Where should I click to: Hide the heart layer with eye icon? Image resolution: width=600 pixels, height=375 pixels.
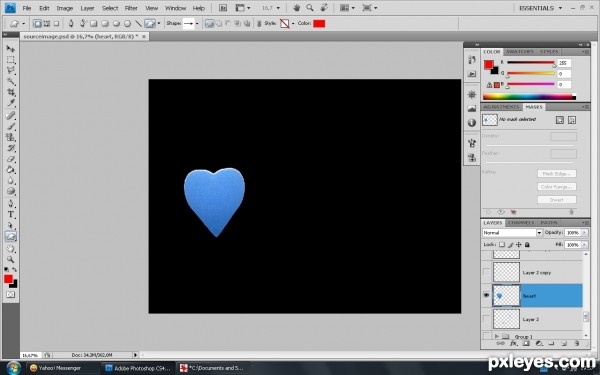486,295
